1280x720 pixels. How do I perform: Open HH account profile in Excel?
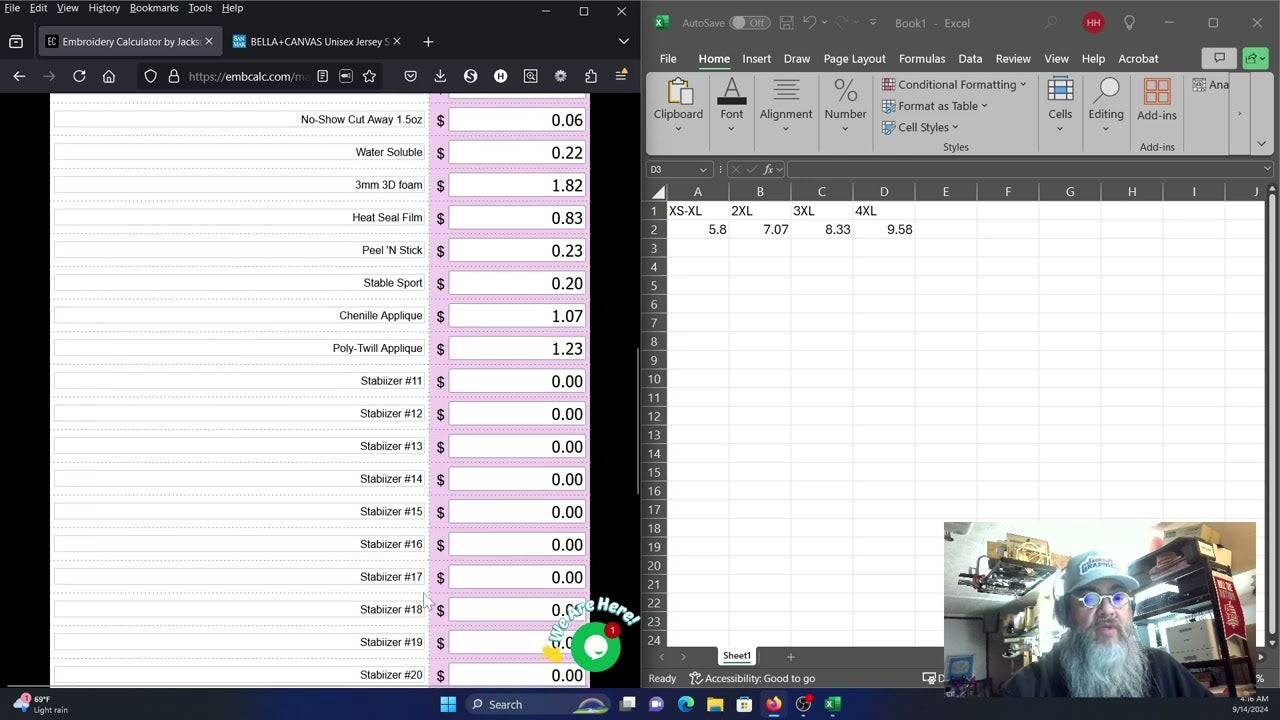(1093, 22)
